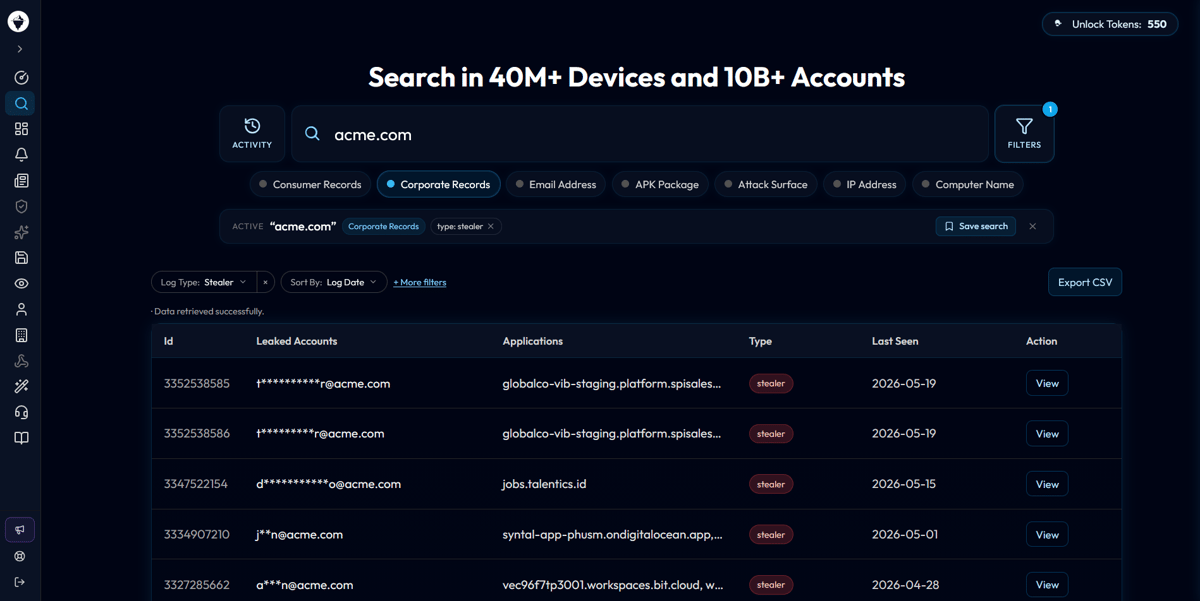
Task: Click the '+ More filters' link
Action: coord(420,283)
